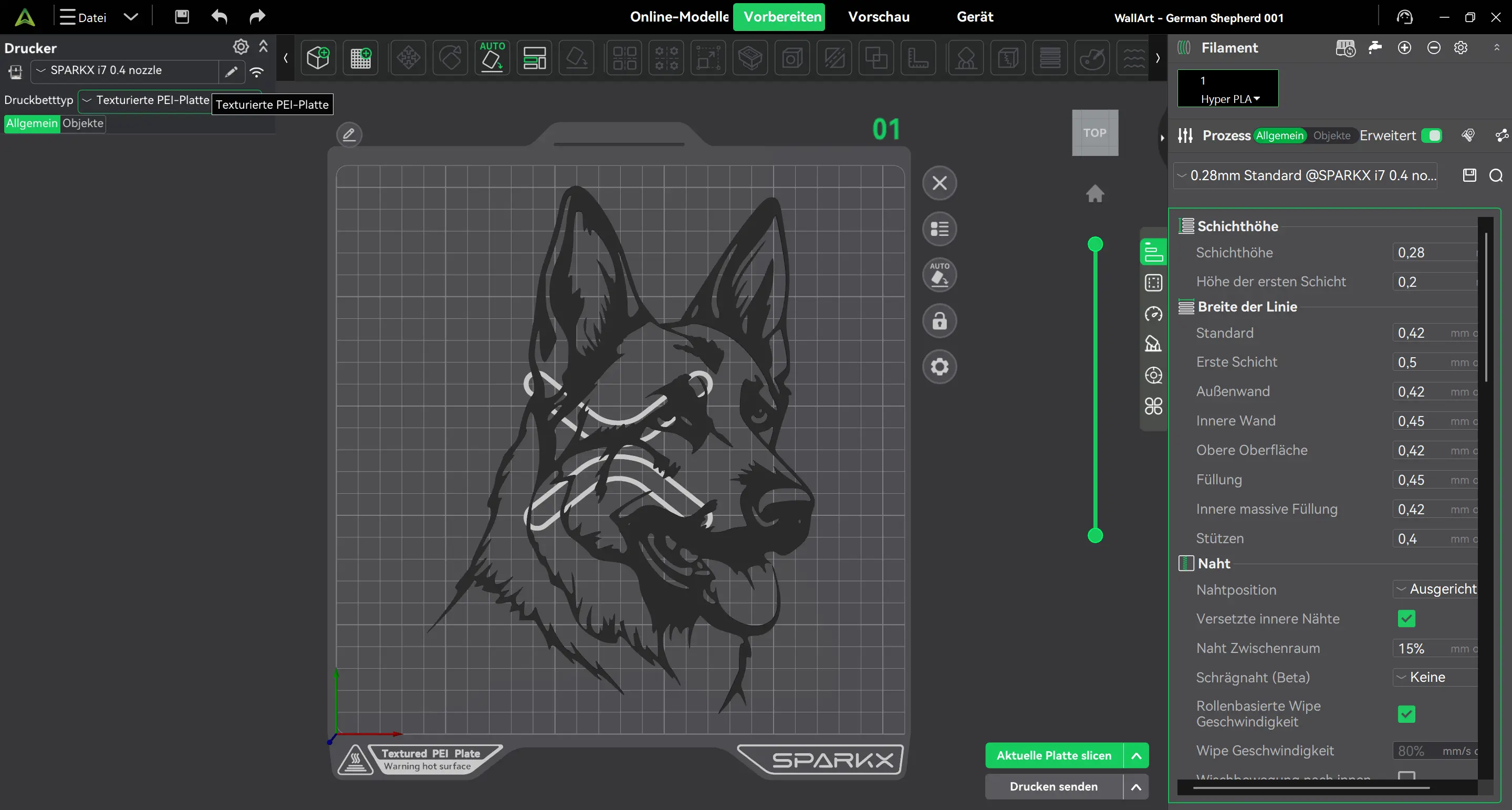The height and width of the screenshot is (810, 1512).
Task: Switch to the Vorschau tab
Action: [x=879, y=16]
